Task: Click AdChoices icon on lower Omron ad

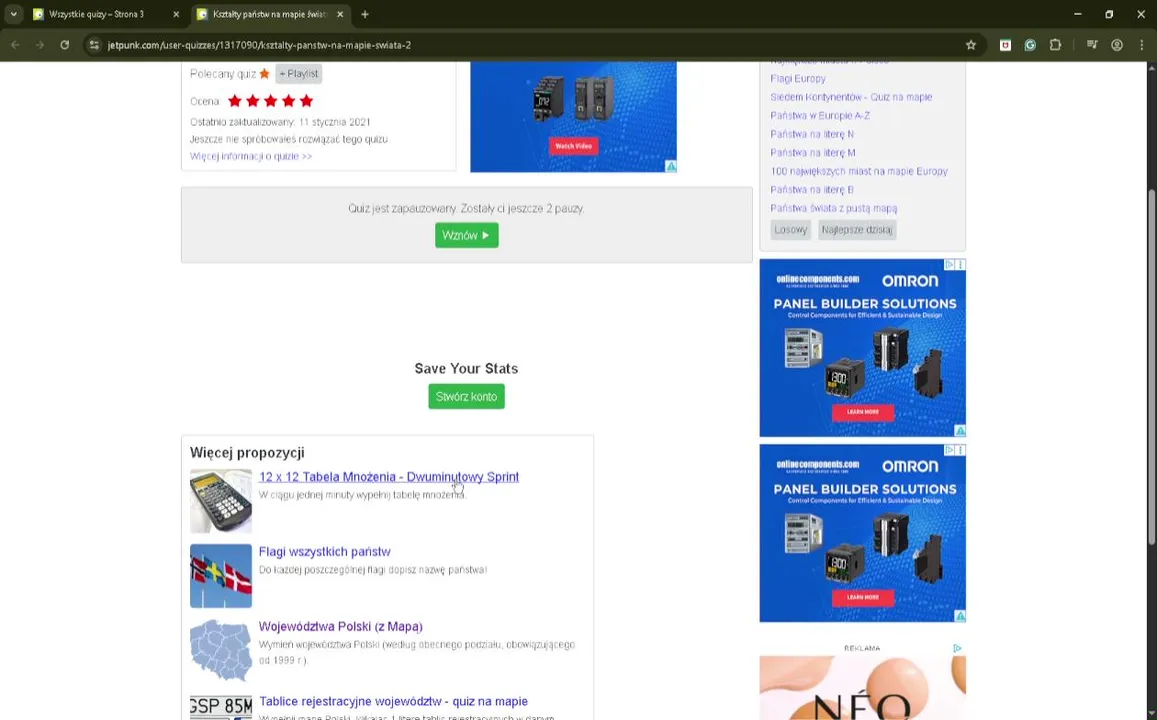Action: 950,449
